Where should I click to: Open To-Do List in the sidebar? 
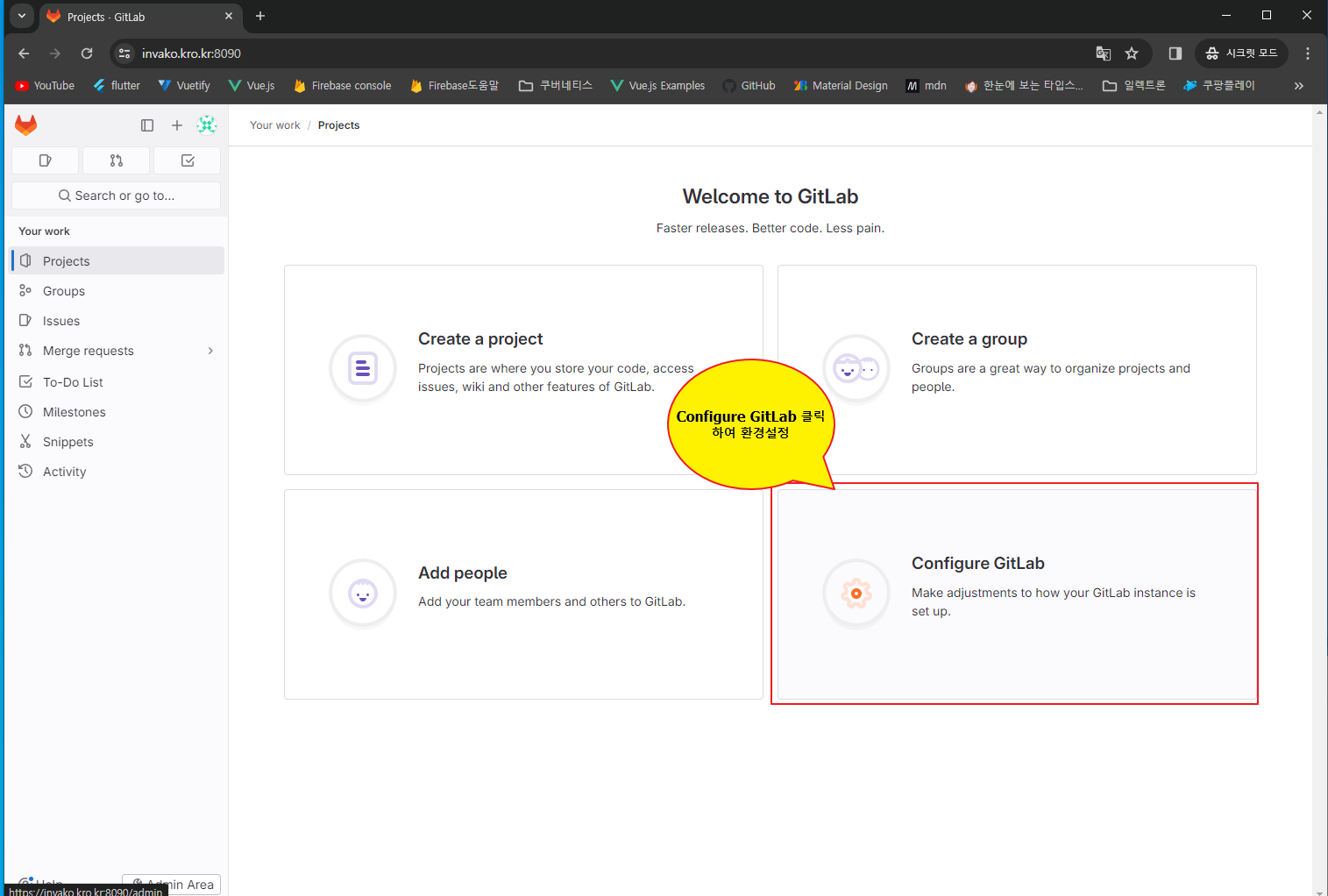pyautogui.click(x=117, y=382)
